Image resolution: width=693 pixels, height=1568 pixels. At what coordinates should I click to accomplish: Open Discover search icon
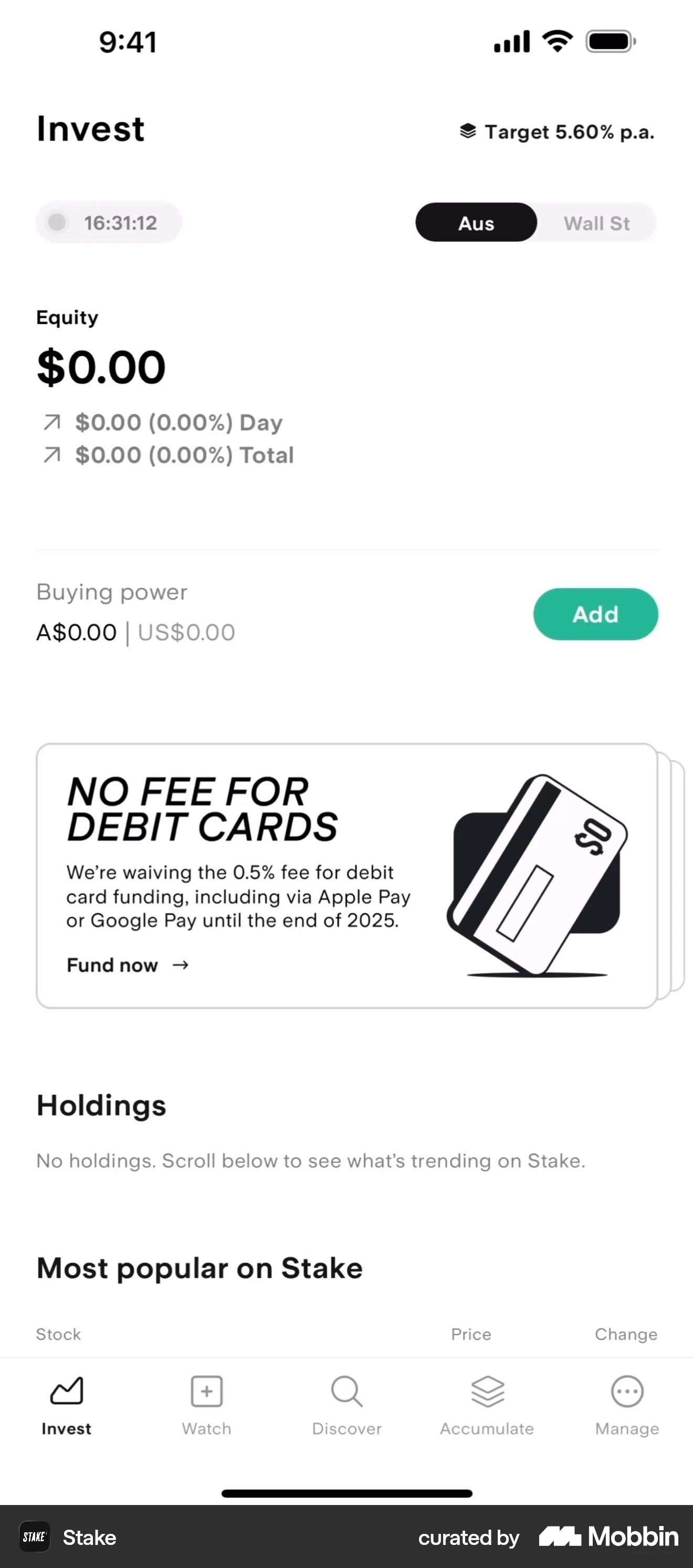(x=346, y=1391)
